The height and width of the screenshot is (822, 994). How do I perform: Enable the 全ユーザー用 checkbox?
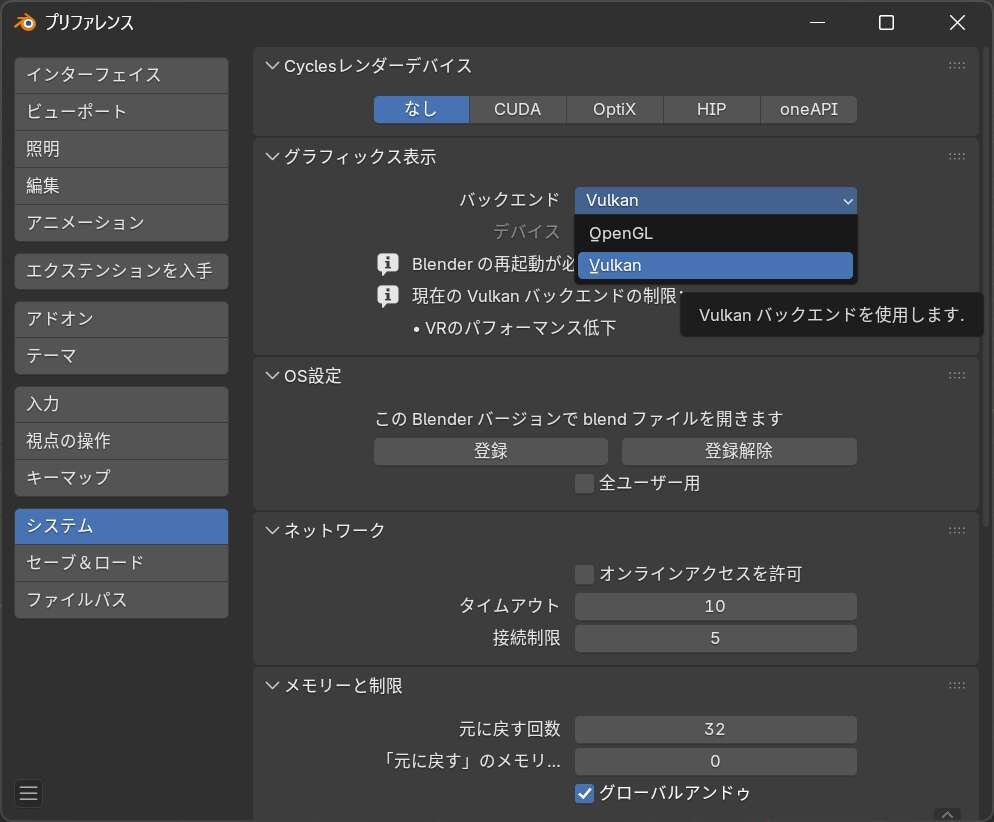tap(584, 484)
